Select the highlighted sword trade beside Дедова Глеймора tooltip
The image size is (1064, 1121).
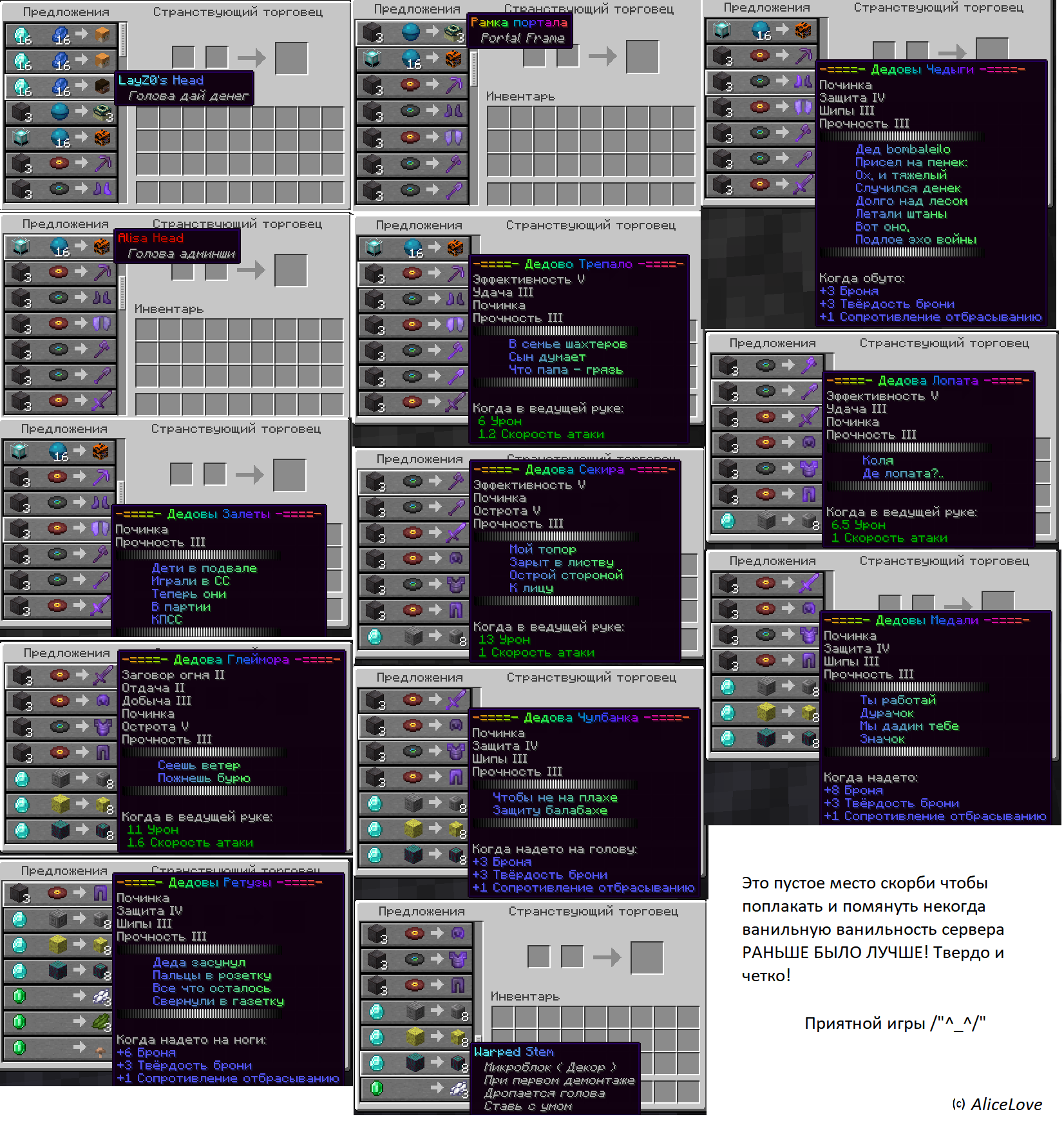click(62, 676)
